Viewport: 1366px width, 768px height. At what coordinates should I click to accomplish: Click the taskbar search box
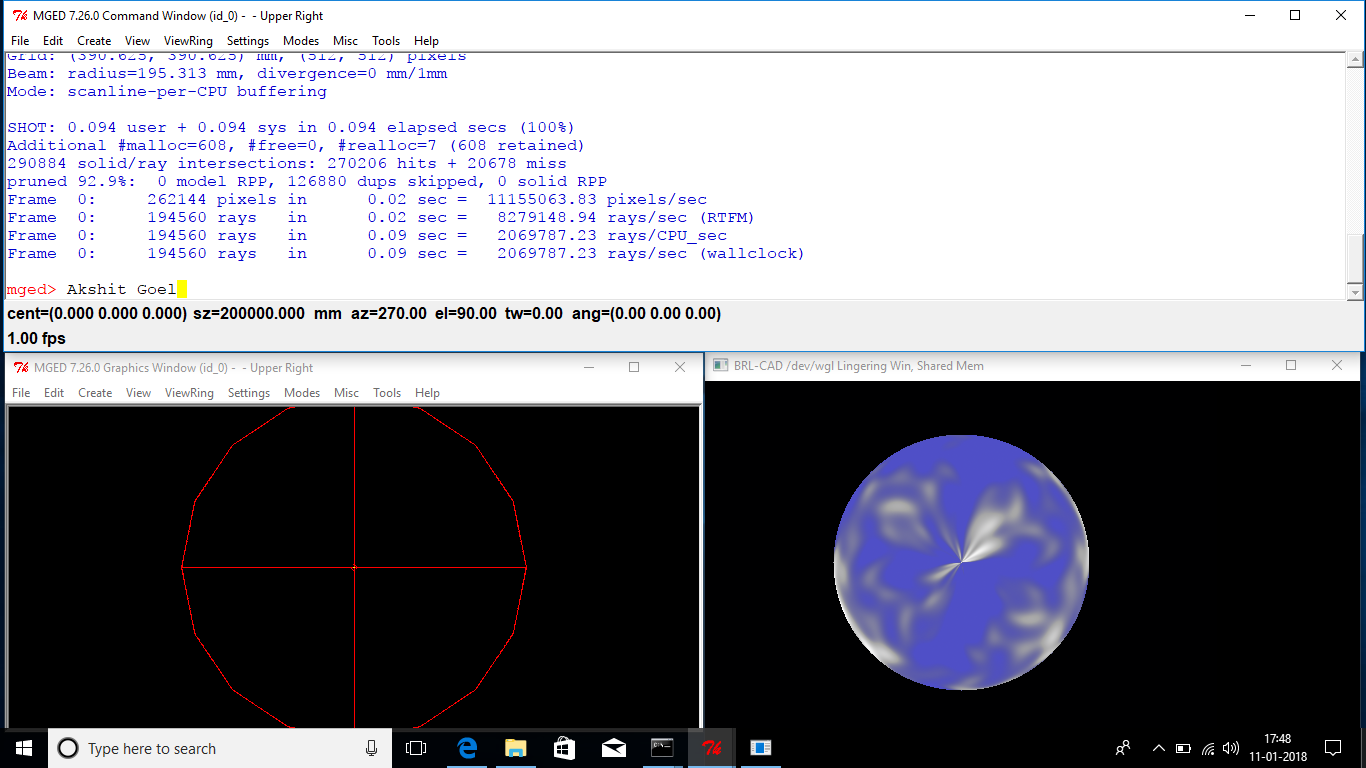(220, 748)
